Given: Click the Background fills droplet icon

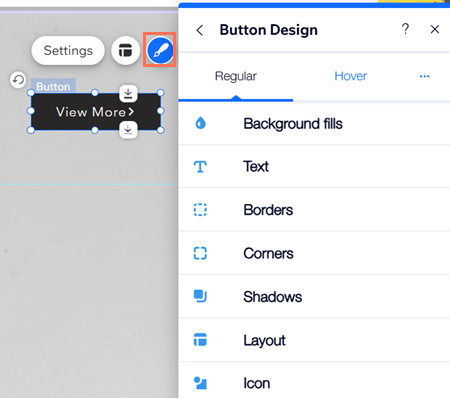Looking at the screenshot, I should coord(200,123).
